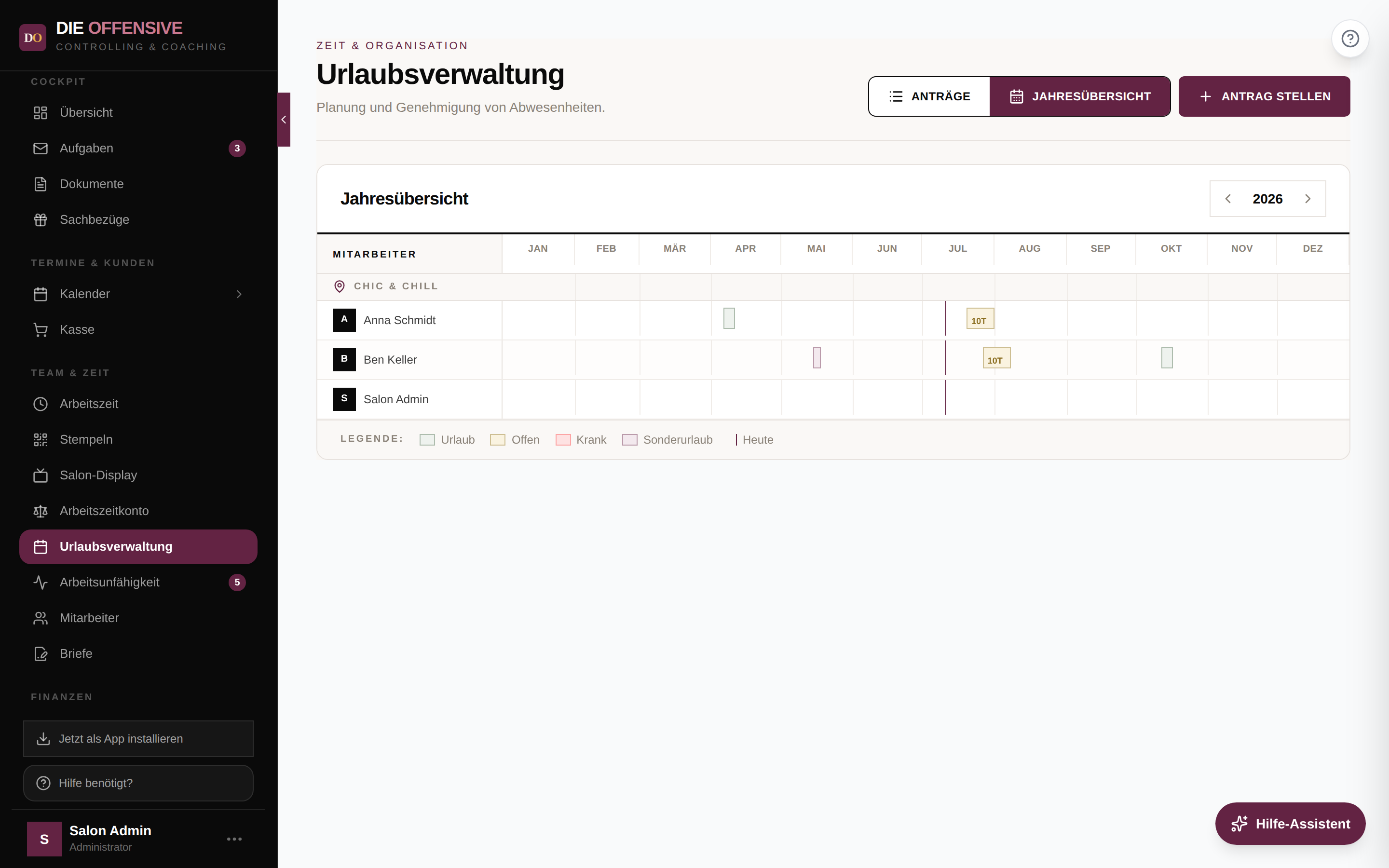Click sparkle icon on Hilfe-Assistent
1389x868 pixels.
click(x=1239, y=824)
